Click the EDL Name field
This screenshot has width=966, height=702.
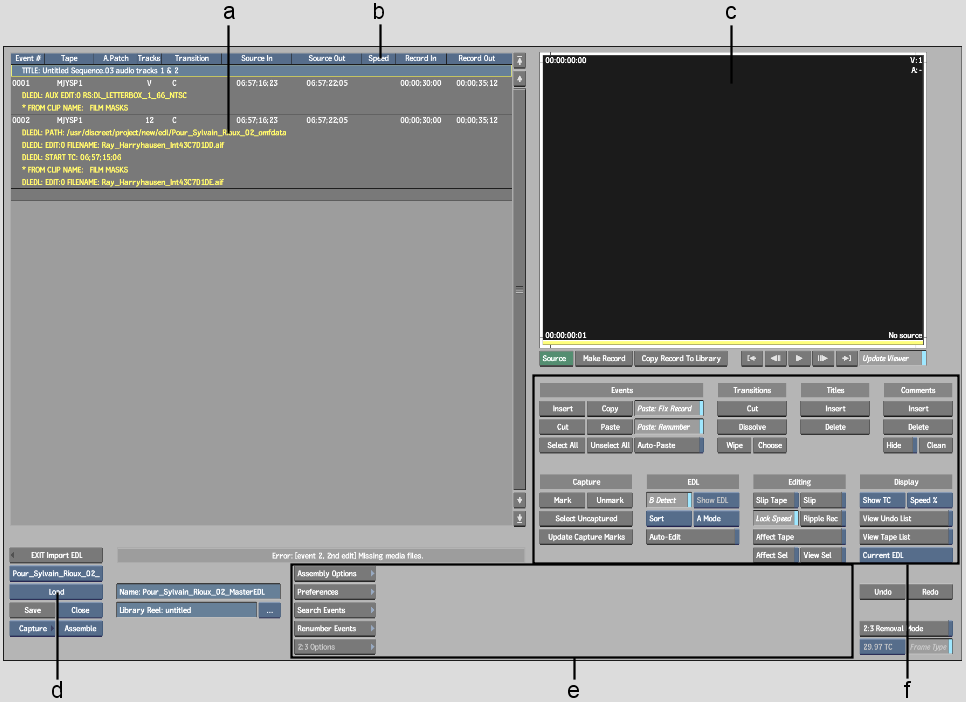[198, 592]
